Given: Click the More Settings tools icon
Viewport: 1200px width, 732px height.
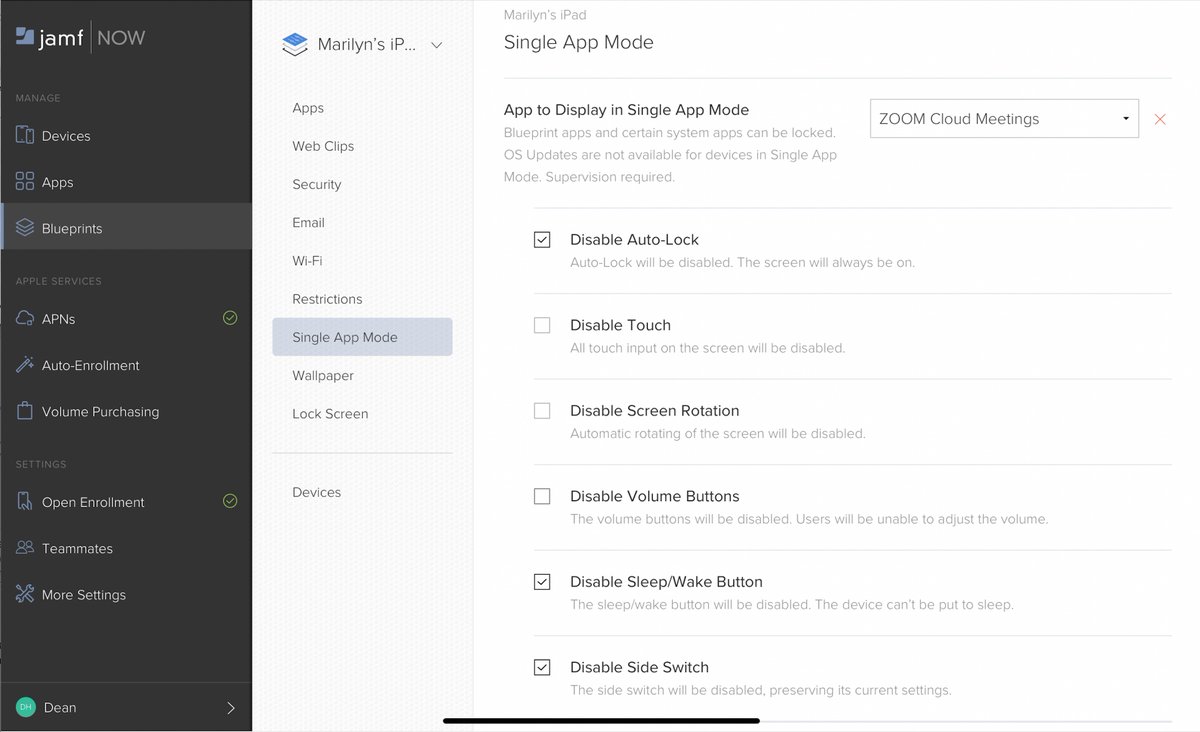Looking at the screenshot, I should (x=25, y=594).
